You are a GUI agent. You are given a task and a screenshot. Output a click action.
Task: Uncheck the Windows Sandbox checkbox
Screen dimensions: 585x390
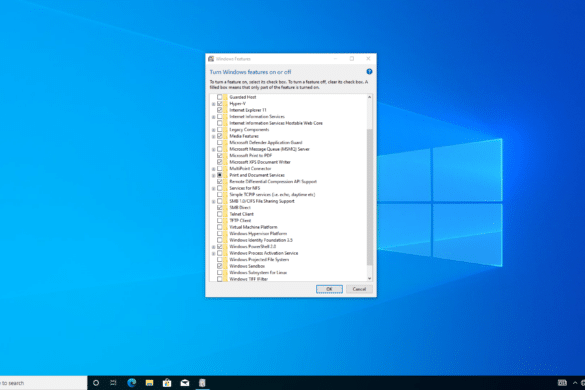pos(219,266)
